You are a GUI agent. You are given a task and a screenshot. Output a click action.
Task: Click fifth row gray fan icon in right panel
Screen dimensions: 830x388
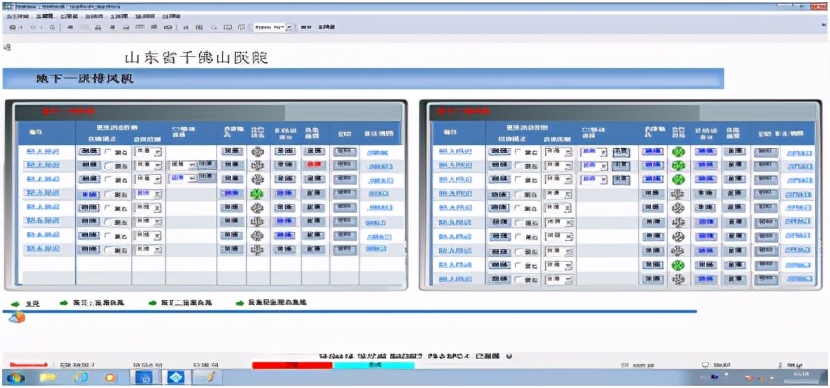(x=678, y=208)
